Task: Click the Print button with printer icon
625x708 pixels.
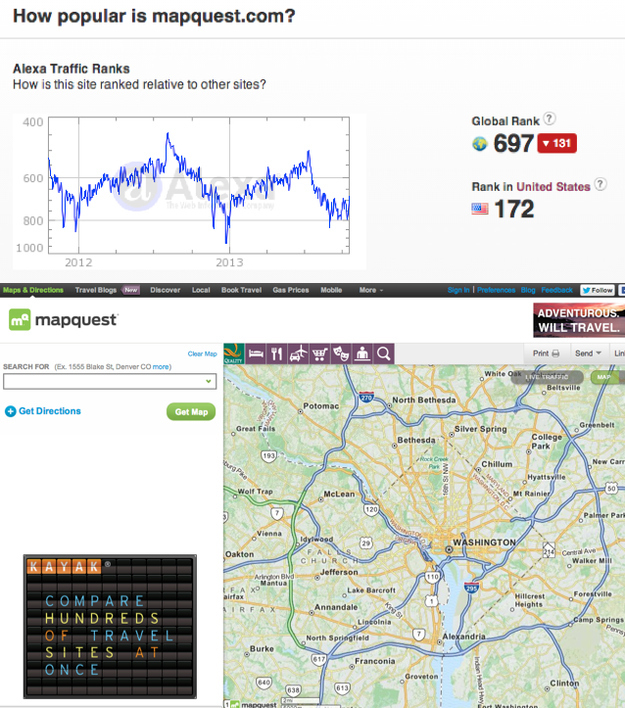Action: coord(546,353)
